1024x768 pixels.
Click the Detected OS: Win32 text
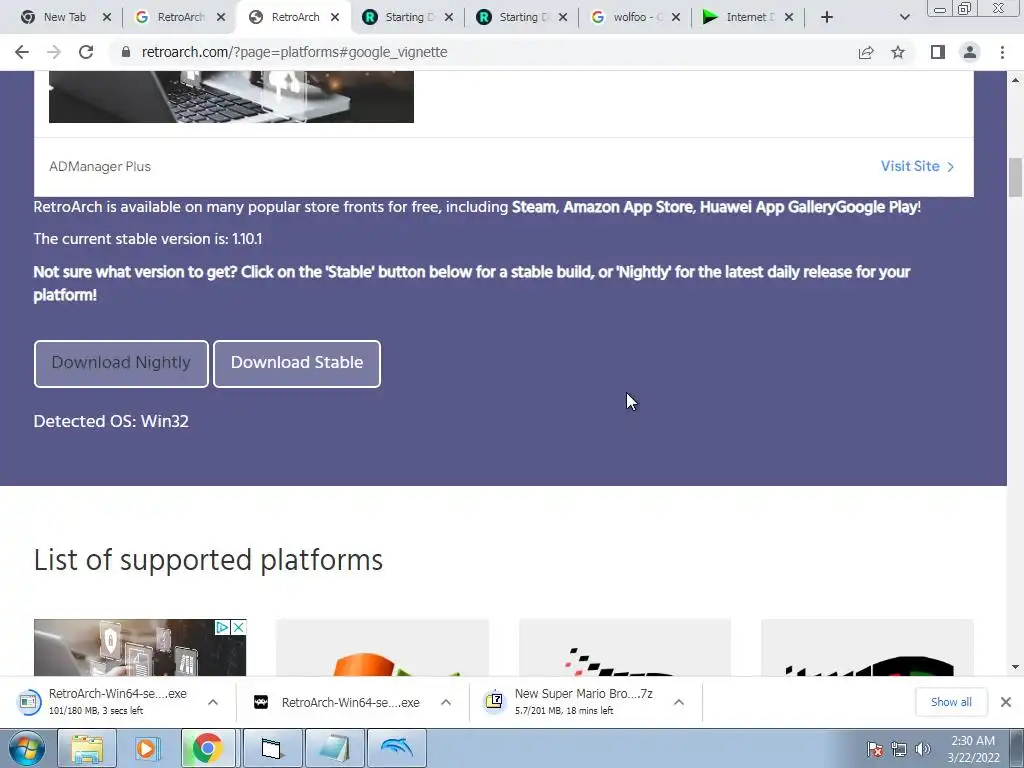111,421
